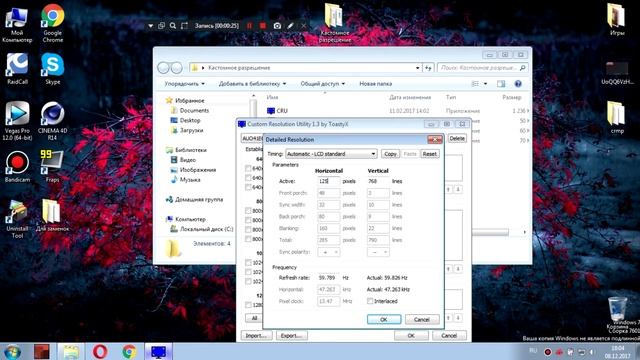Click the Chrome icon in taskbar

(x=129, y=351)
